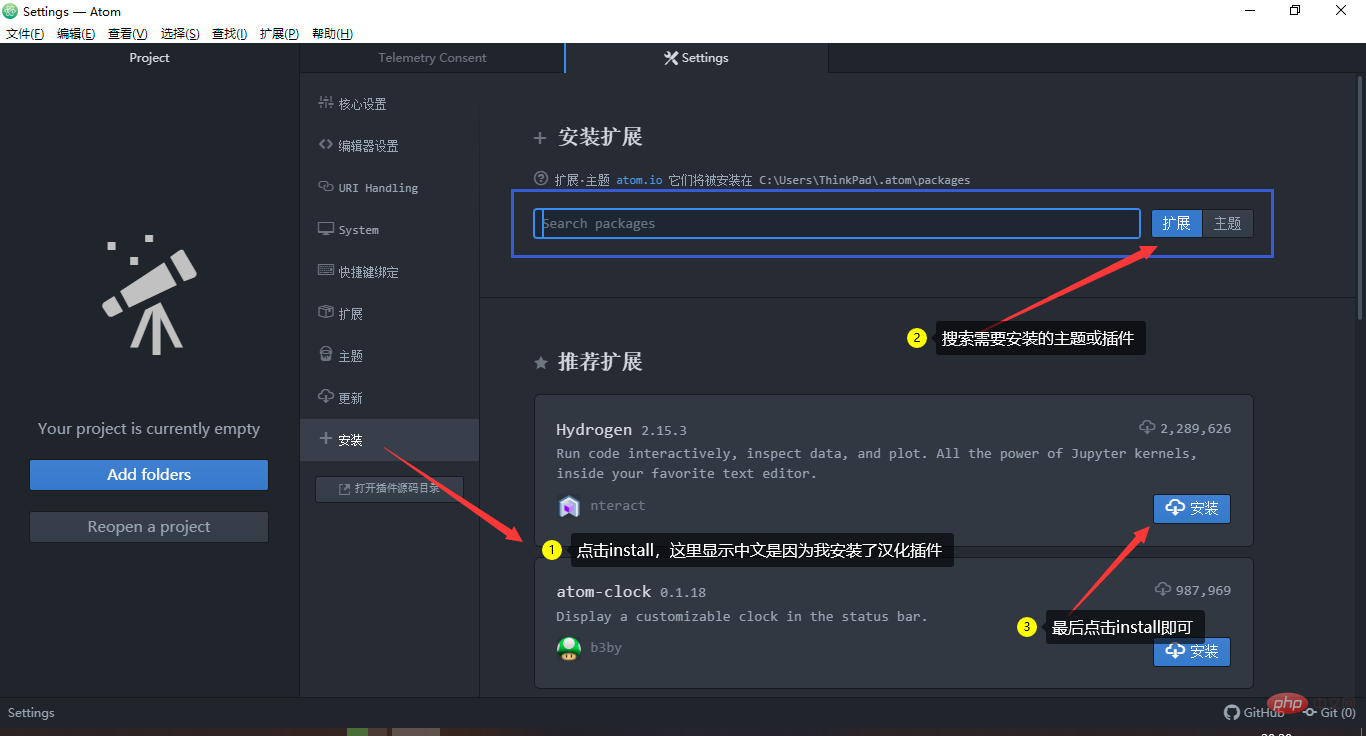Click paint bucket icon beside 主题
Image resolution: width=1366 pixels, height=736 pixels.
pos(325,354)
